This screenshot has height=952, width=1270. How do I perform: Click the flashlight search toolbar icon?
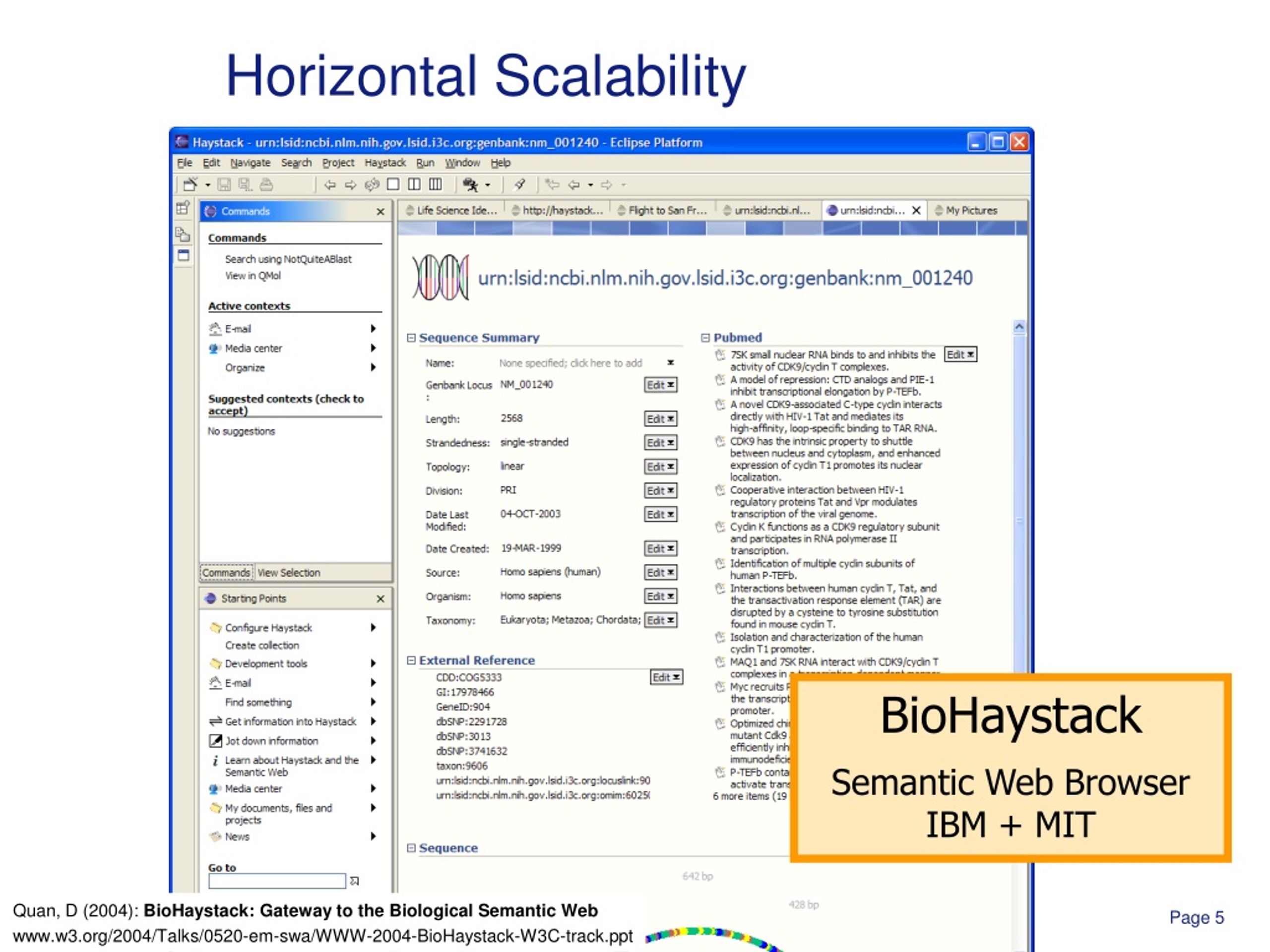point(519,184)
